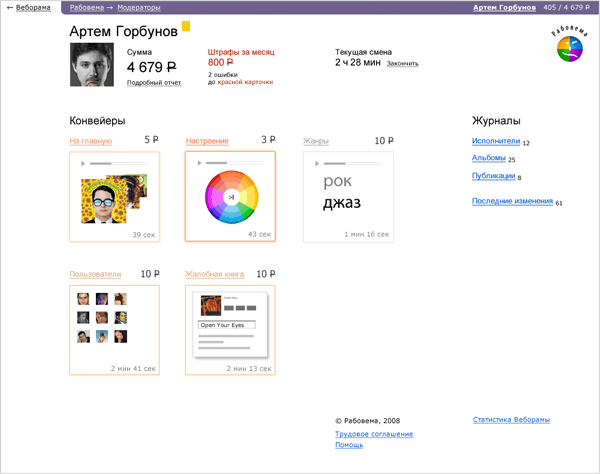Open Подробный отчет link
This screenshot has width=600, height=474.
pyautogui.click(x=154, y=83)
